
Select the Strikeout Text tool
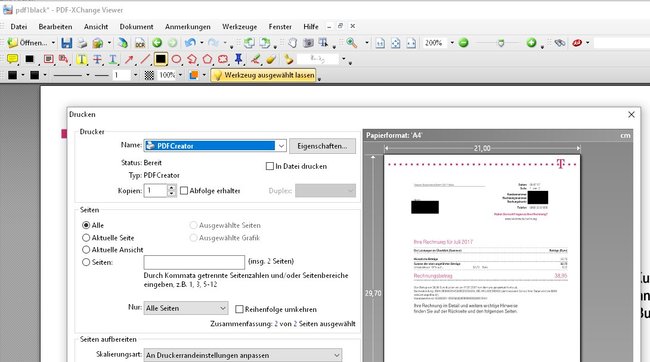[x=97, y=59]
